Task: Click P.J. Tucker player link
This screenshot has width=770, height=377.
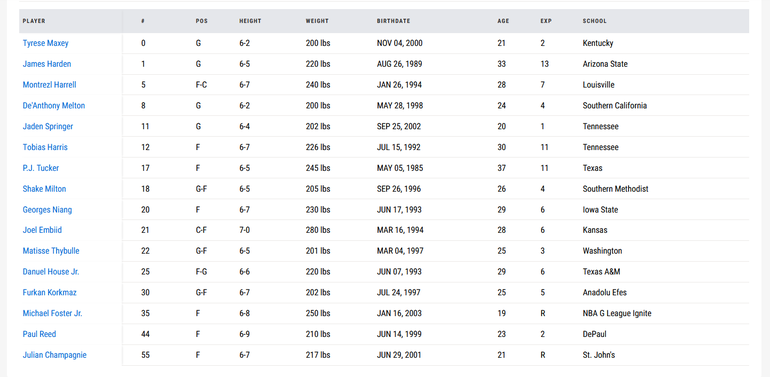Action: click(x=41, y=168)
